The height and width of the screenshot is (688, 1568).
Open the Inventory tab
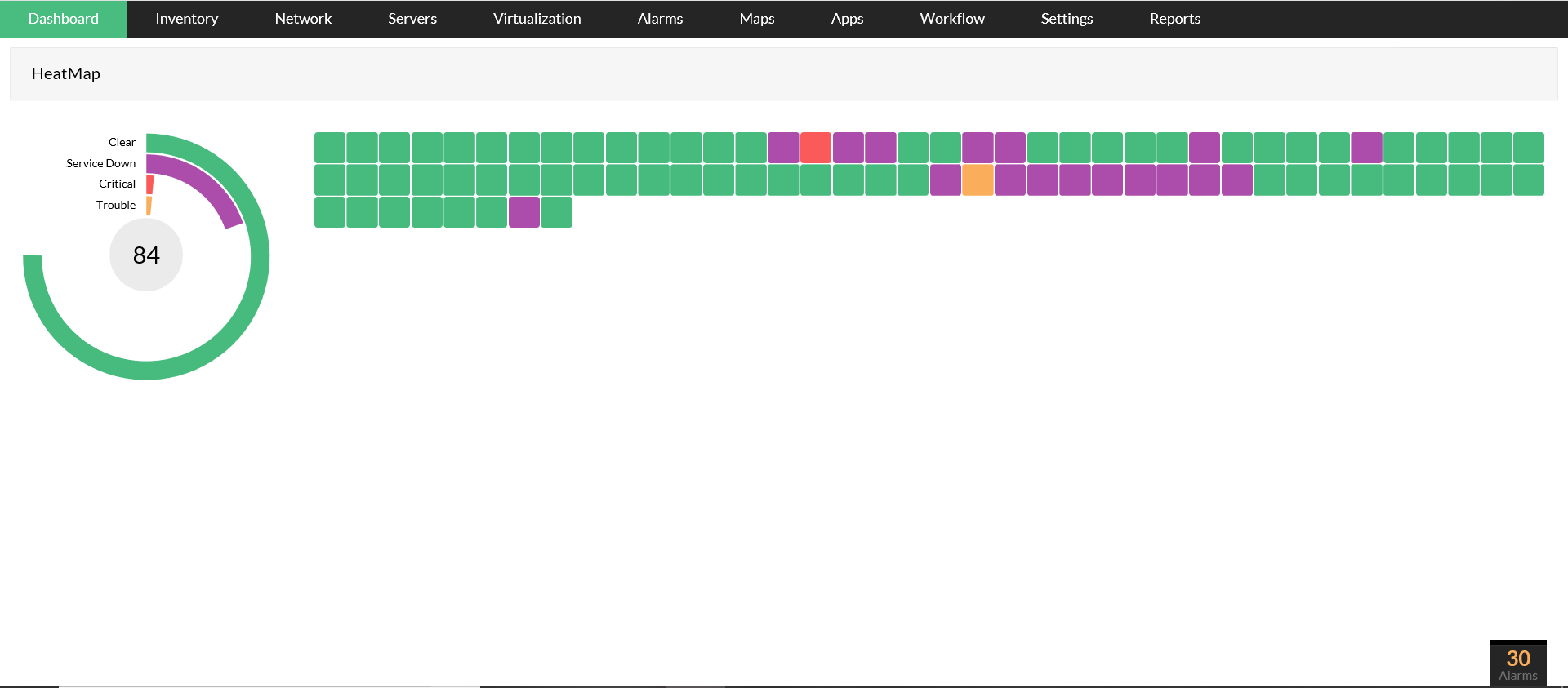[186, 19]
